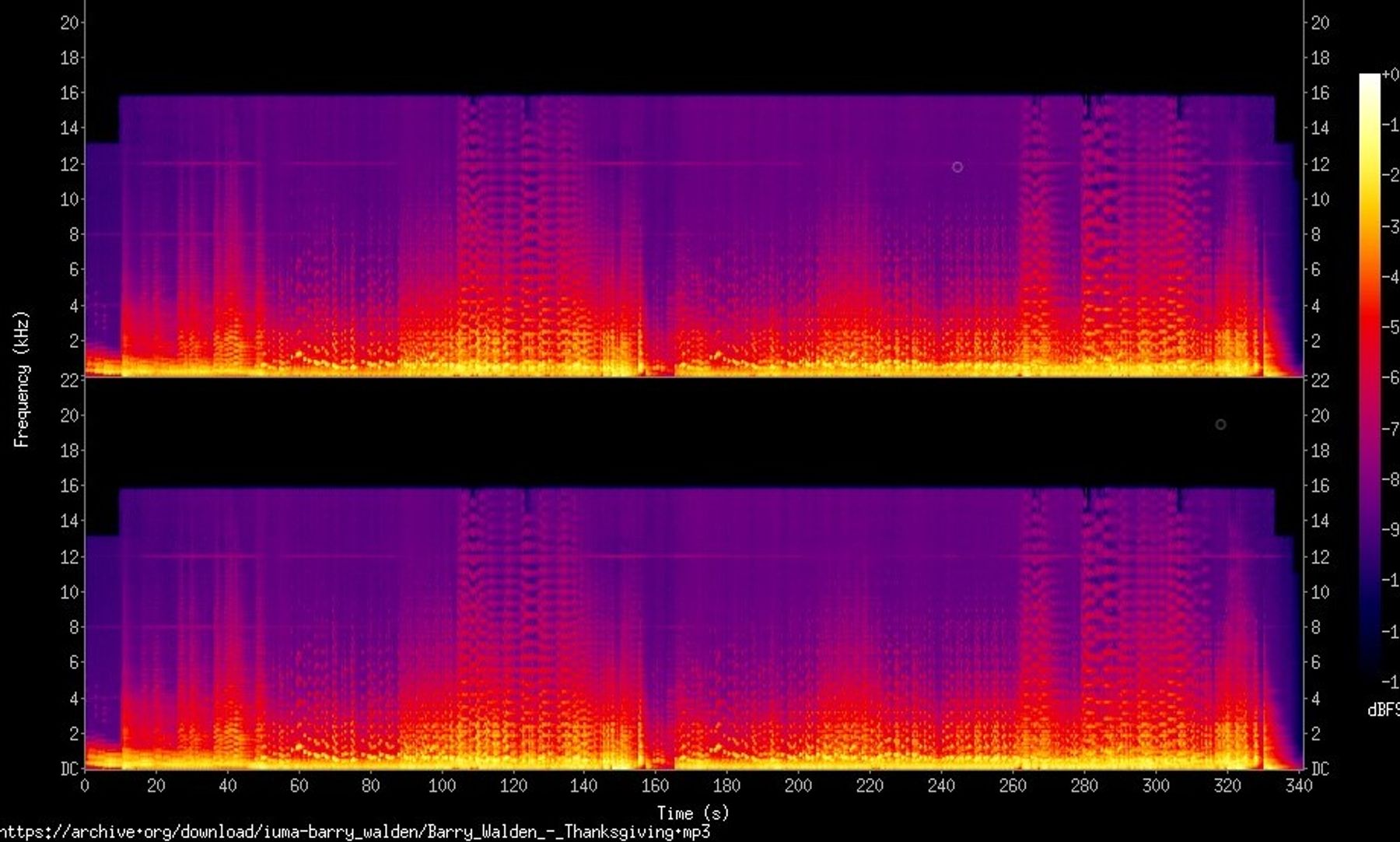Select the "Frequency (kHz)" axis label
This screenshot has width=1400, height=842.
click(x=21, y=379)
